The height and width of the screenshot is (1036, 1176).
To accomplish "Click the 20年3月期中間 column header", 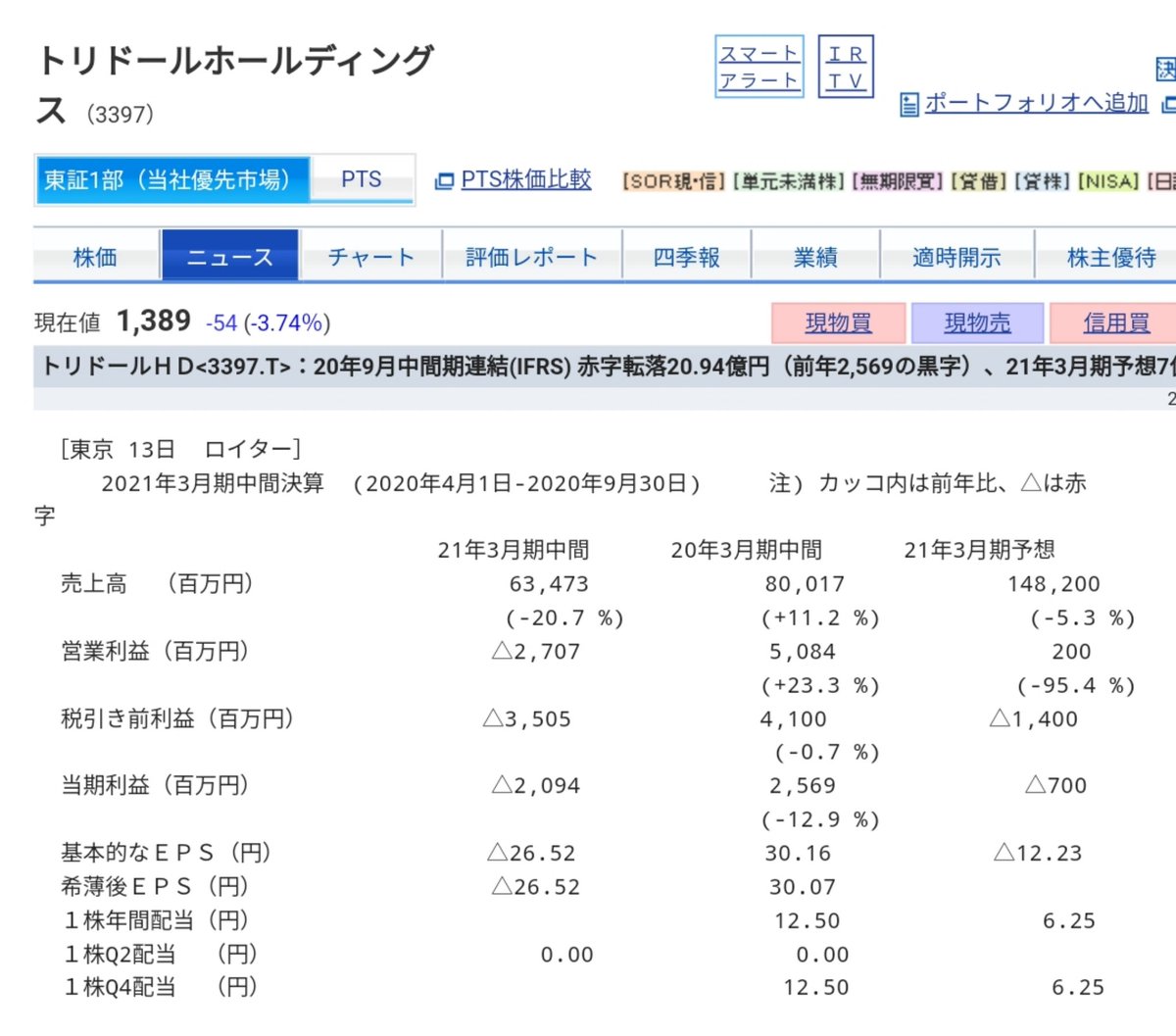I will pos(747,550).
